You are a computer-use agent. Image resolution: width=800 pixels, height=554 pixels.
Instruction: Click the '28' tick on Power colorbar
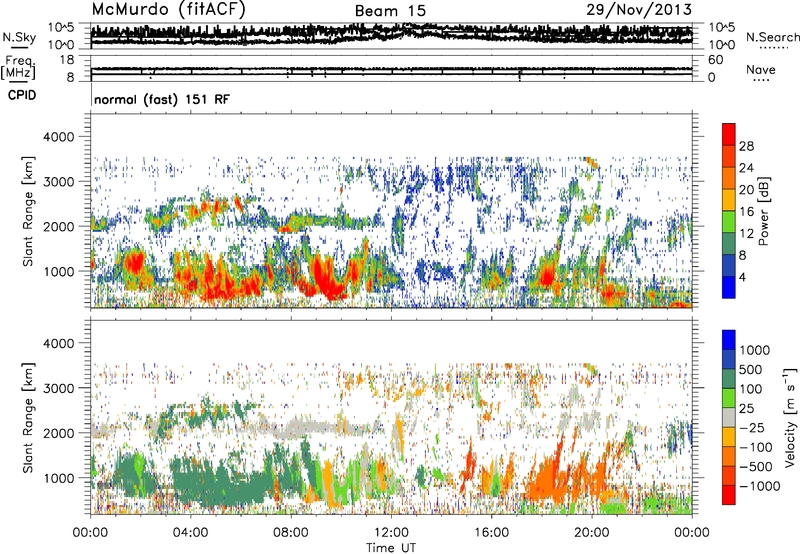tap(746, 146)
